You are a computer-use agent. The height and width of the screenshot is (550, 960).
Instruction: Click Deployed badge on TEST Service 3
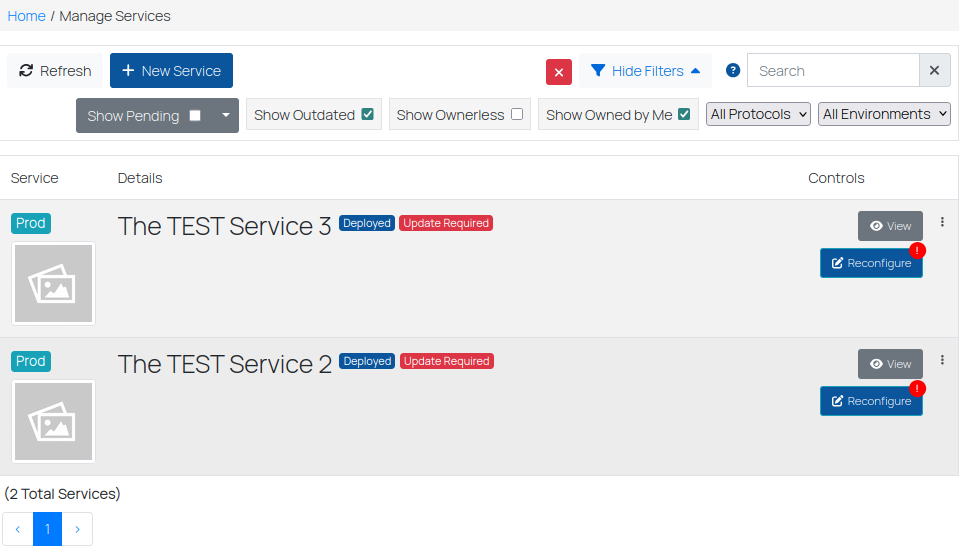pyautogui.click(x=367, y=223)
